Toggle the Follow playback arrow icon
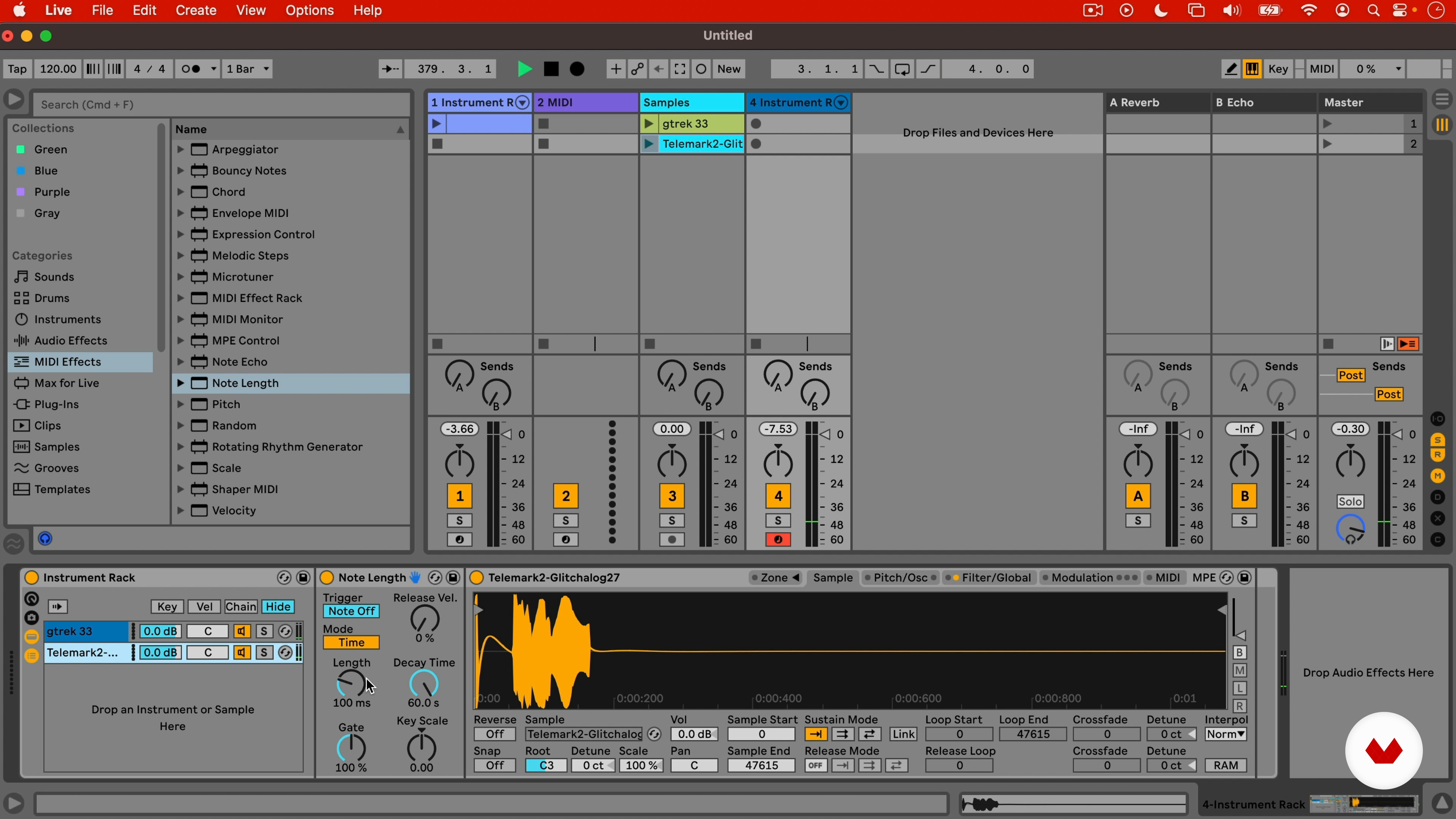The width and height of the screenshot is (1456, 819). pos(390,69)
